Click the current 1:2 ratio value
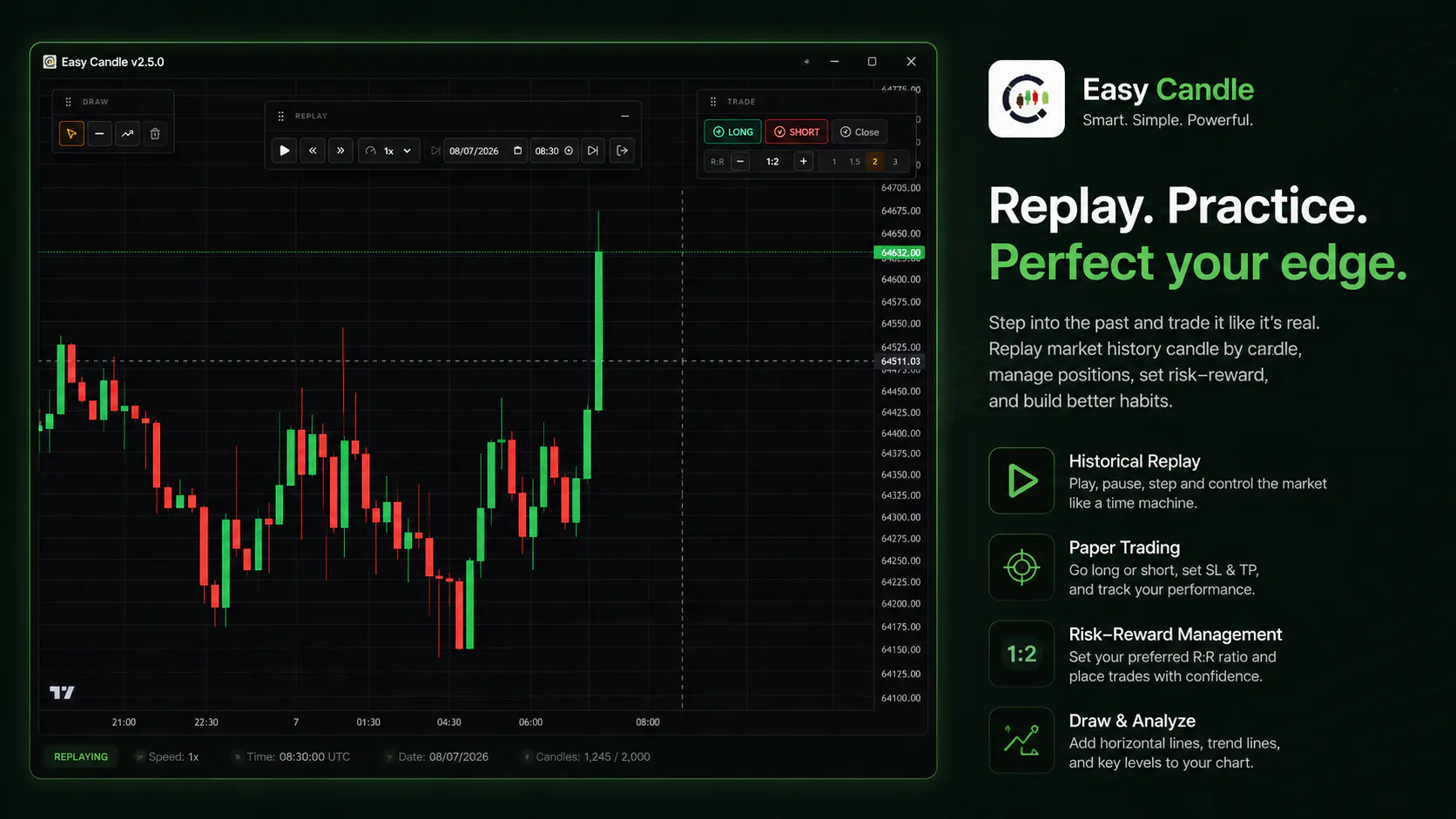1456x819 pixels. coord(772,161)
